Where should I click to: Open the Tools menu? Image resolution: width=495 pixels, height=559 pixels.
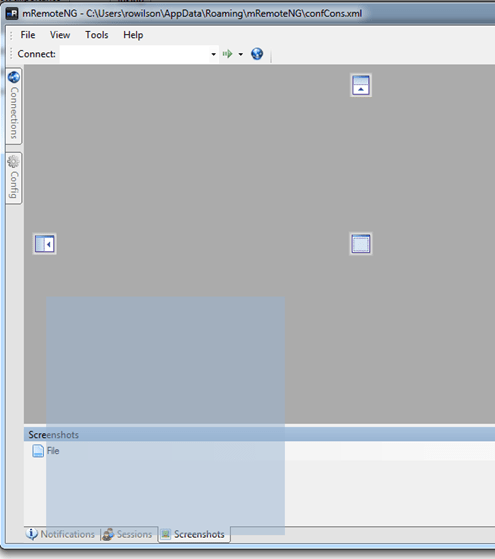97,35
